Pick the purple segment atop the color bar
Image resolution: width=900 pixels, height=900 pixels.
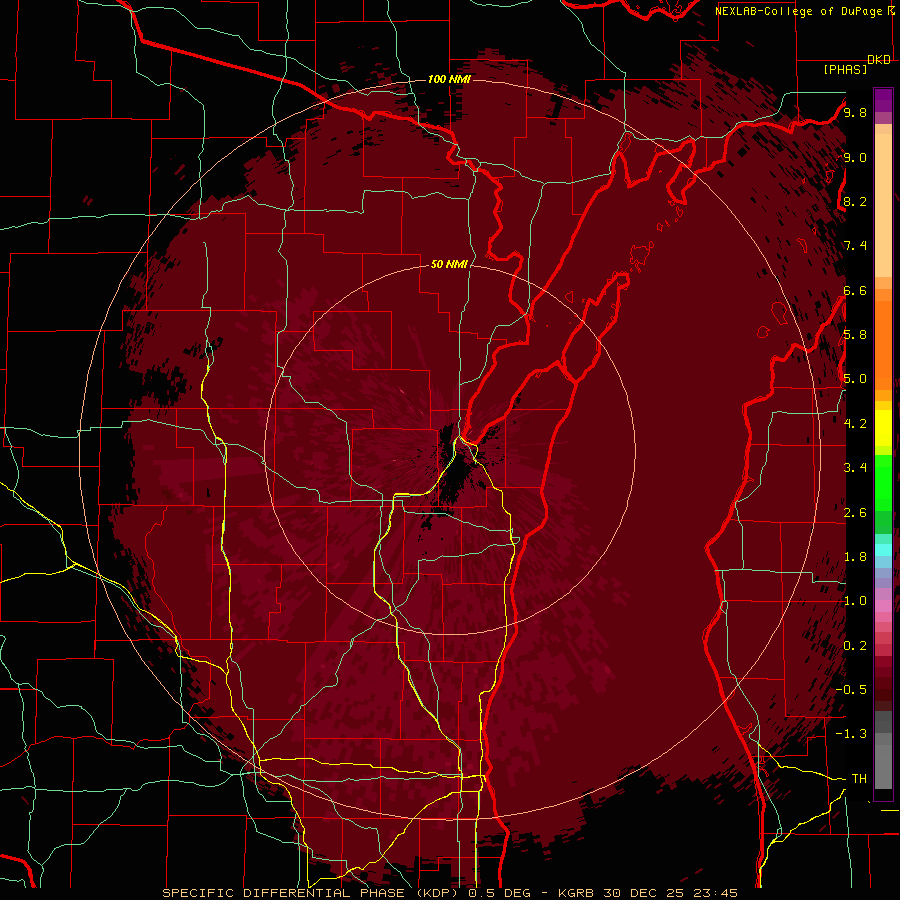[883, 100]
